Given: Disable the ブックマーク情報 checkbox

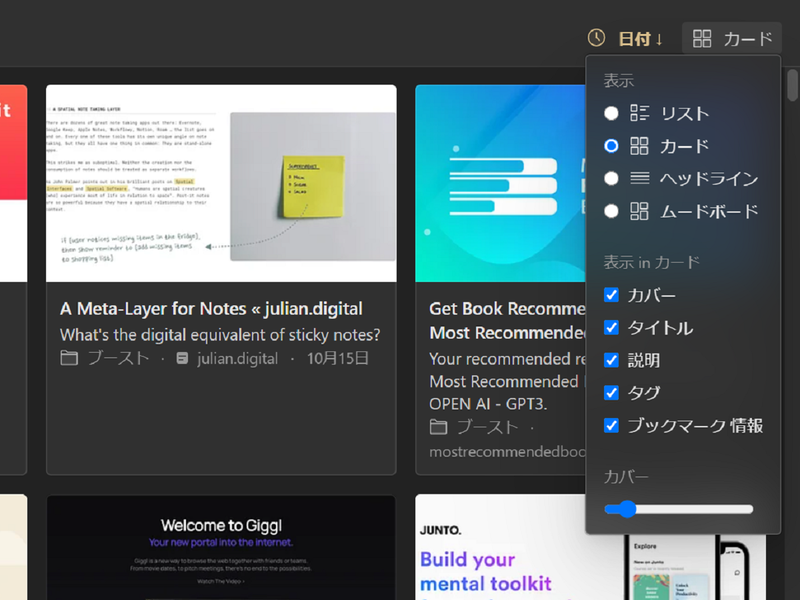Looking at the screenshot, I should (x=612, y=425).
